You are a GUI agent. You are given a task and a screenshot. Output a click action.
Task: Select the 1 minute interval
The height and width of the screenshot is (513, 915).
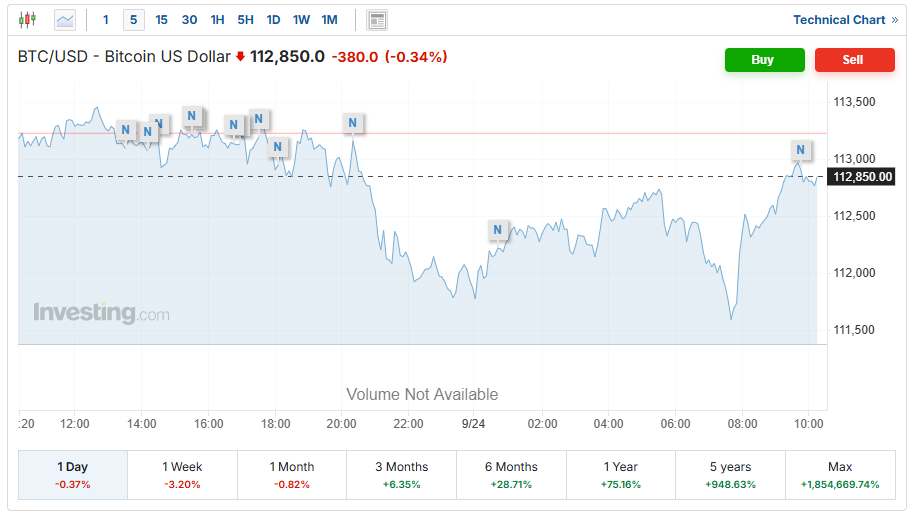106,19
